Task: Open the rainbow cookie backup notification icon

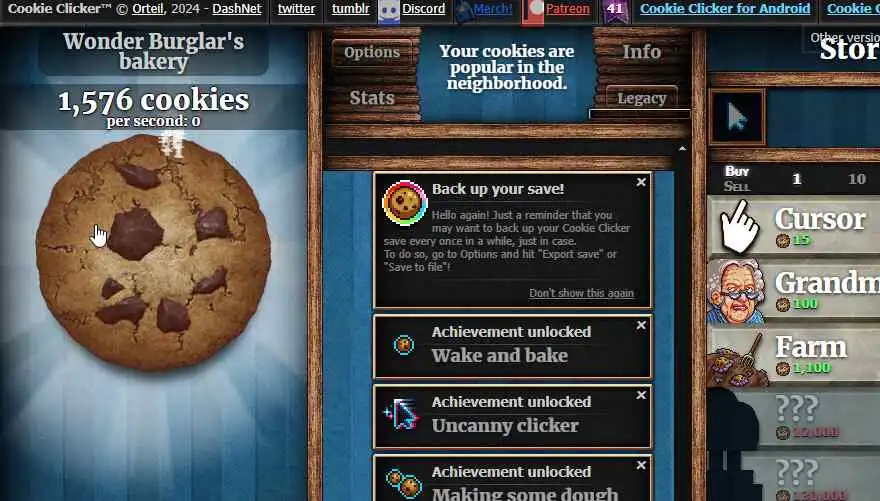Action: (405, 203)
